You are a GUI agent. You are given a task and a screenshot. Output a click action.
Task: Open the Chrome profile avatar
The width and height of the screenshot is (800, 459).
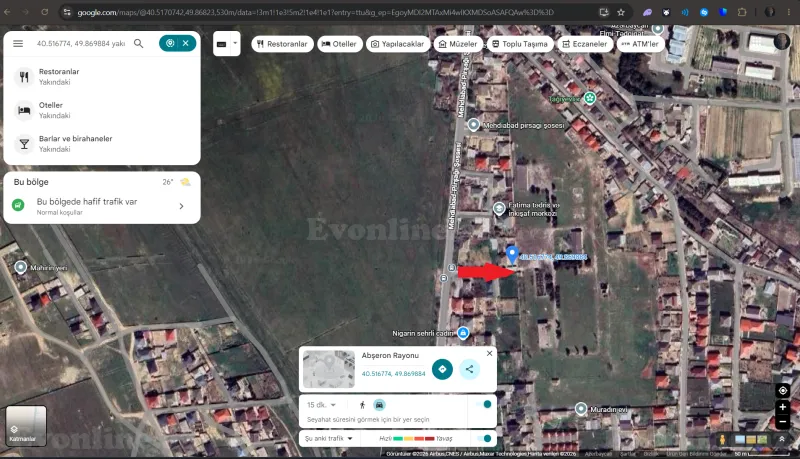click(769, 12)
